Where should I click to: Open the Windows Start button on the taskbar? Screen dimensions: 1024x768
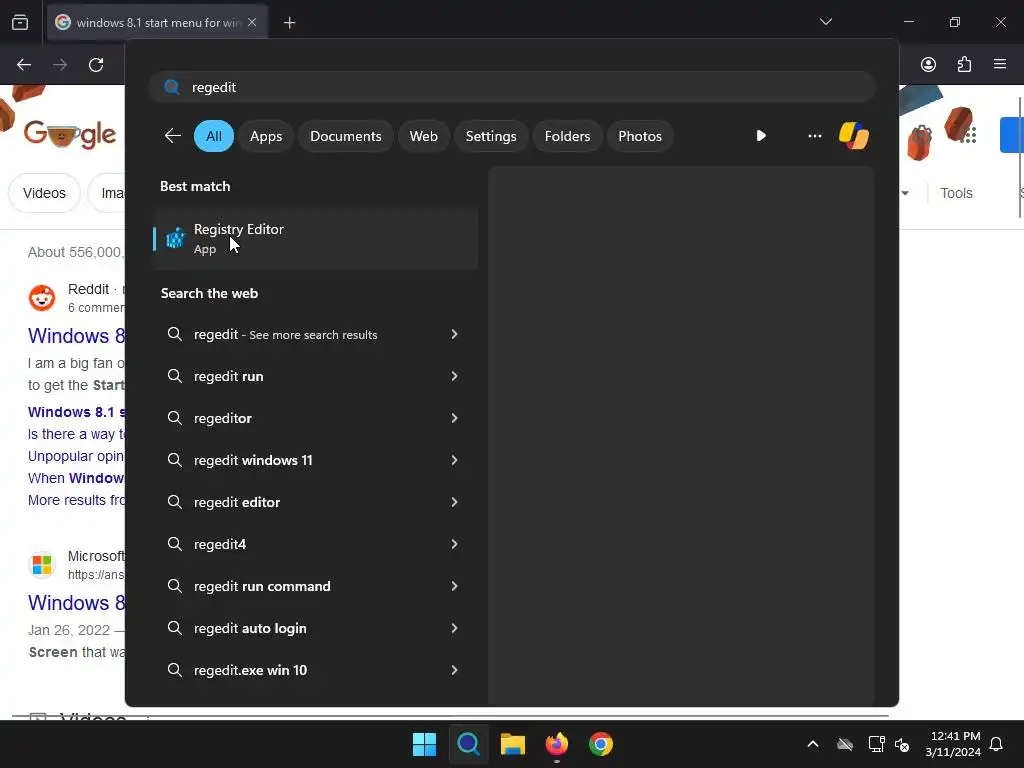tap(424, 744)
